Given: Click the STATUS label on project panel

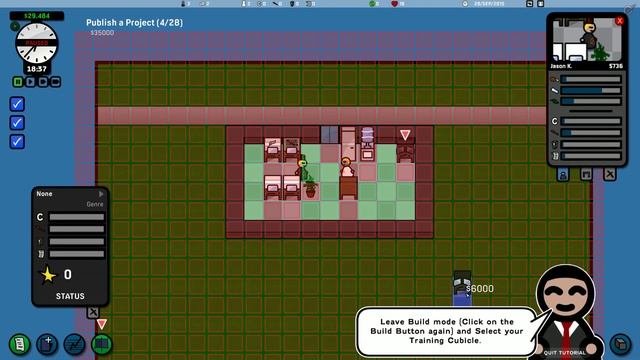Looking at the screenshot, I should tap(70, 296).
